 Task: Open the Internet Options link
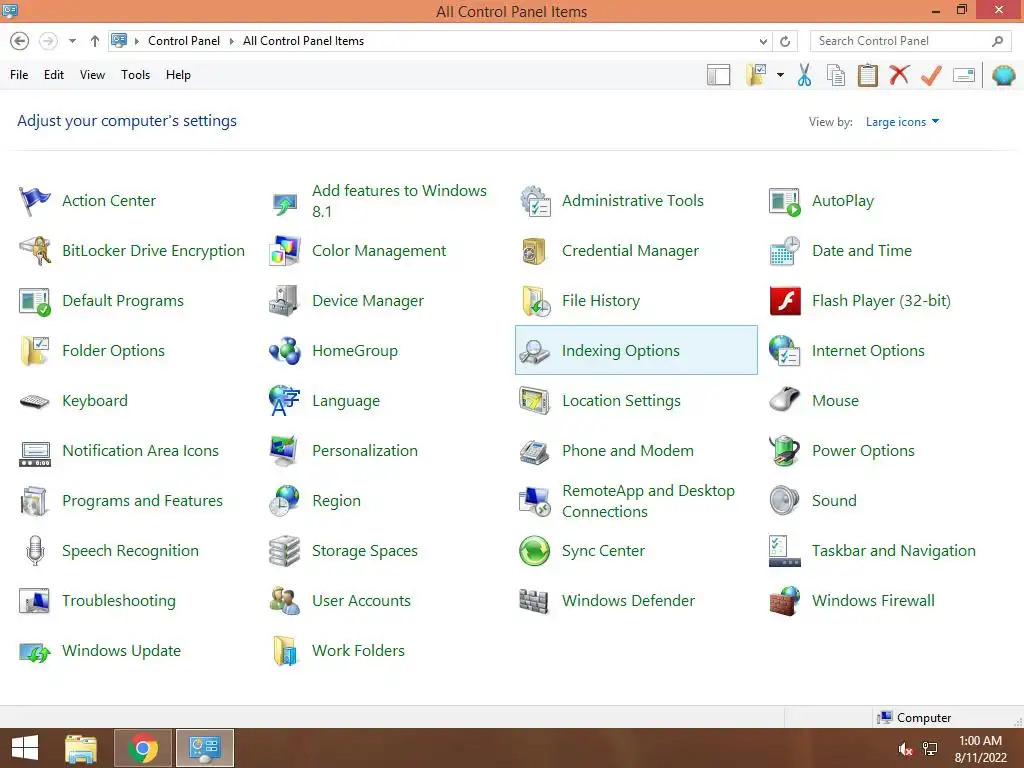[x=868, y=351]
